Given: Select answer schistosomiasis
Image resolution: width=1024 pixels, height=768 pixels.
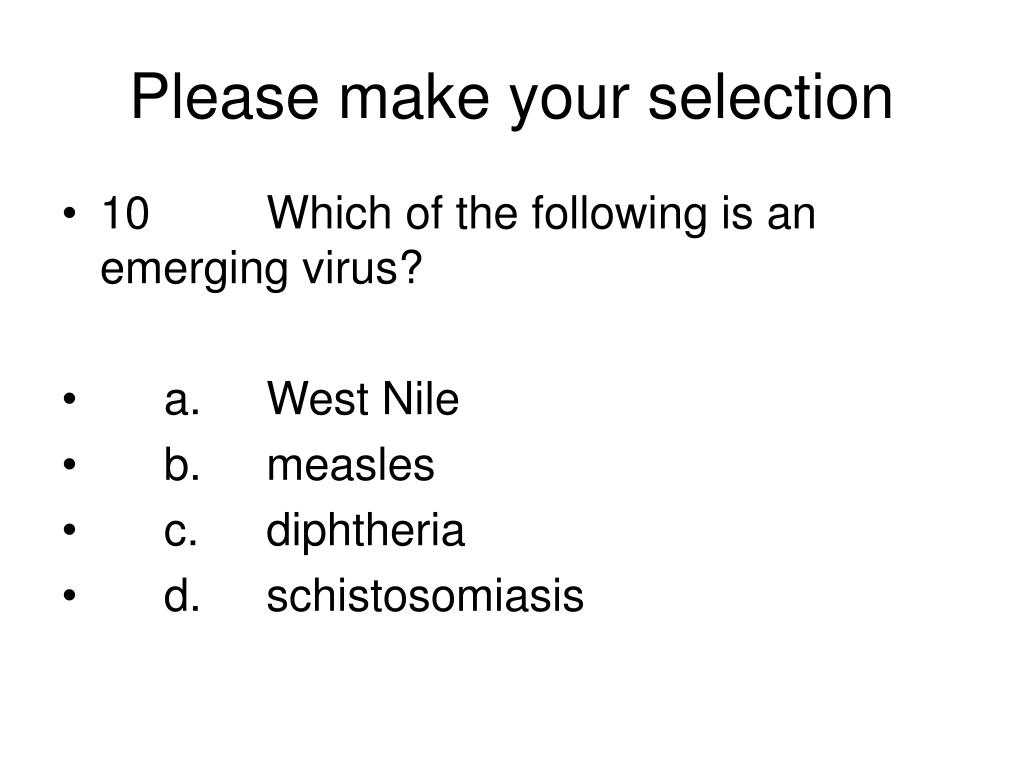Looking at the screenshot, I should [x=425, y=596].
